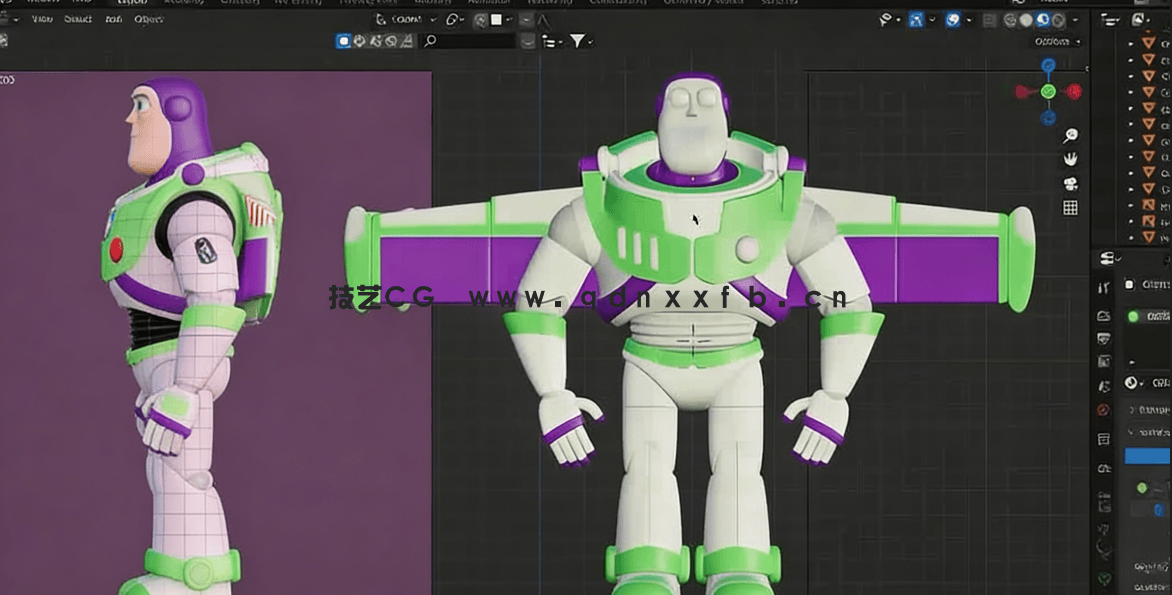Image resolution: width=1172 pixels, height=595 pixels.
Task: Select the camera view icon in the viewport
Action: (x=1072, y=183)
